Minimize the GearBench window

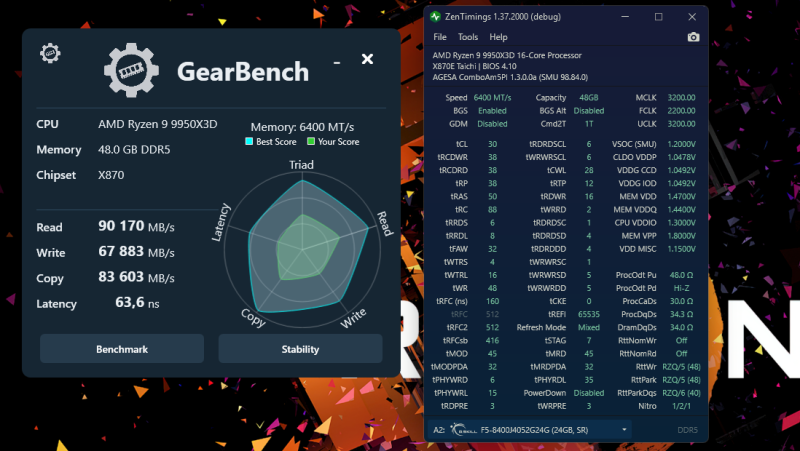[337, 63]
